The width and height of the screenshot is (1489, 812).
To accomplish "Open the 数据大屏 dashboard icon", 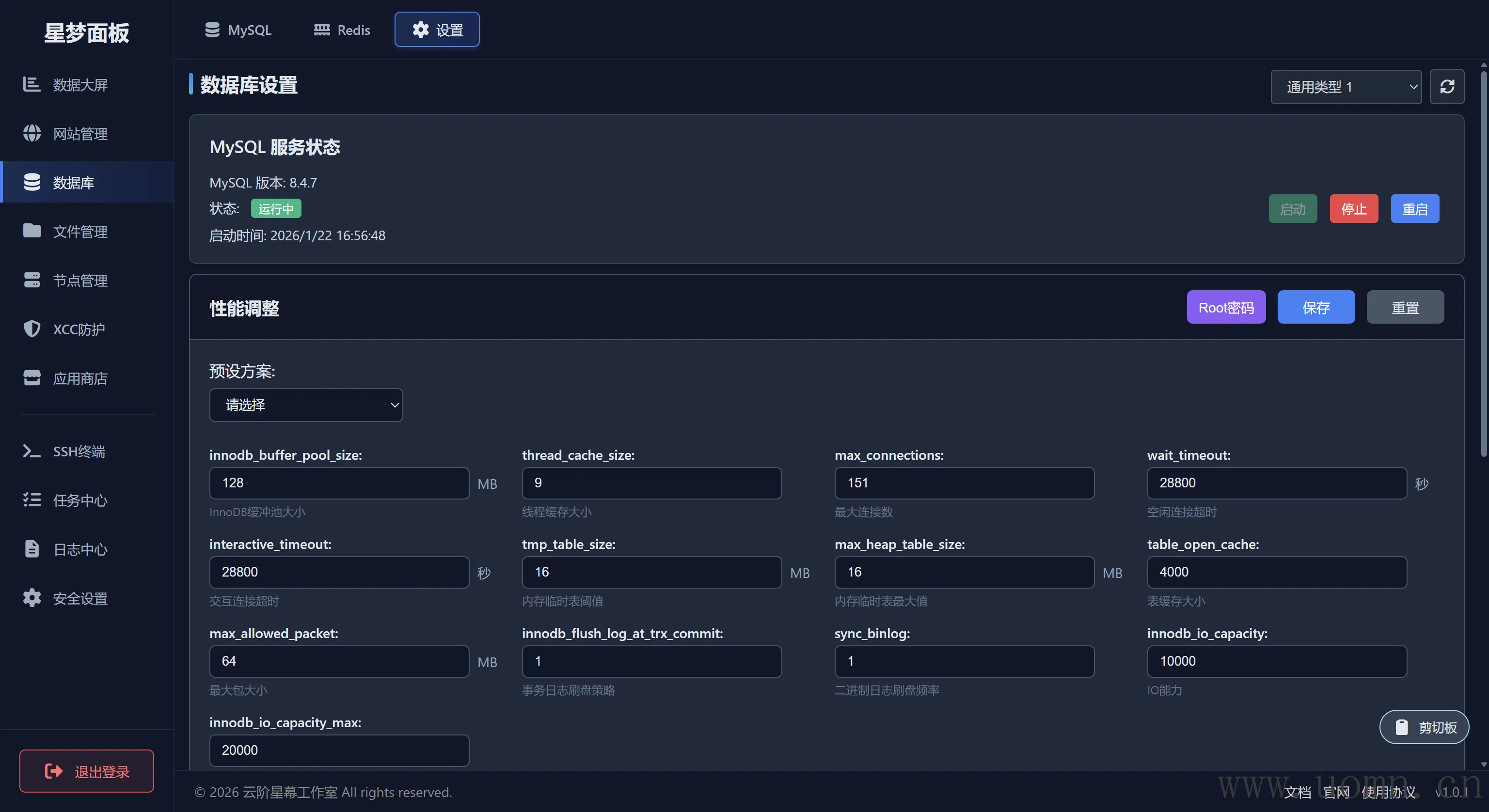I will click(x=32, y=84).
